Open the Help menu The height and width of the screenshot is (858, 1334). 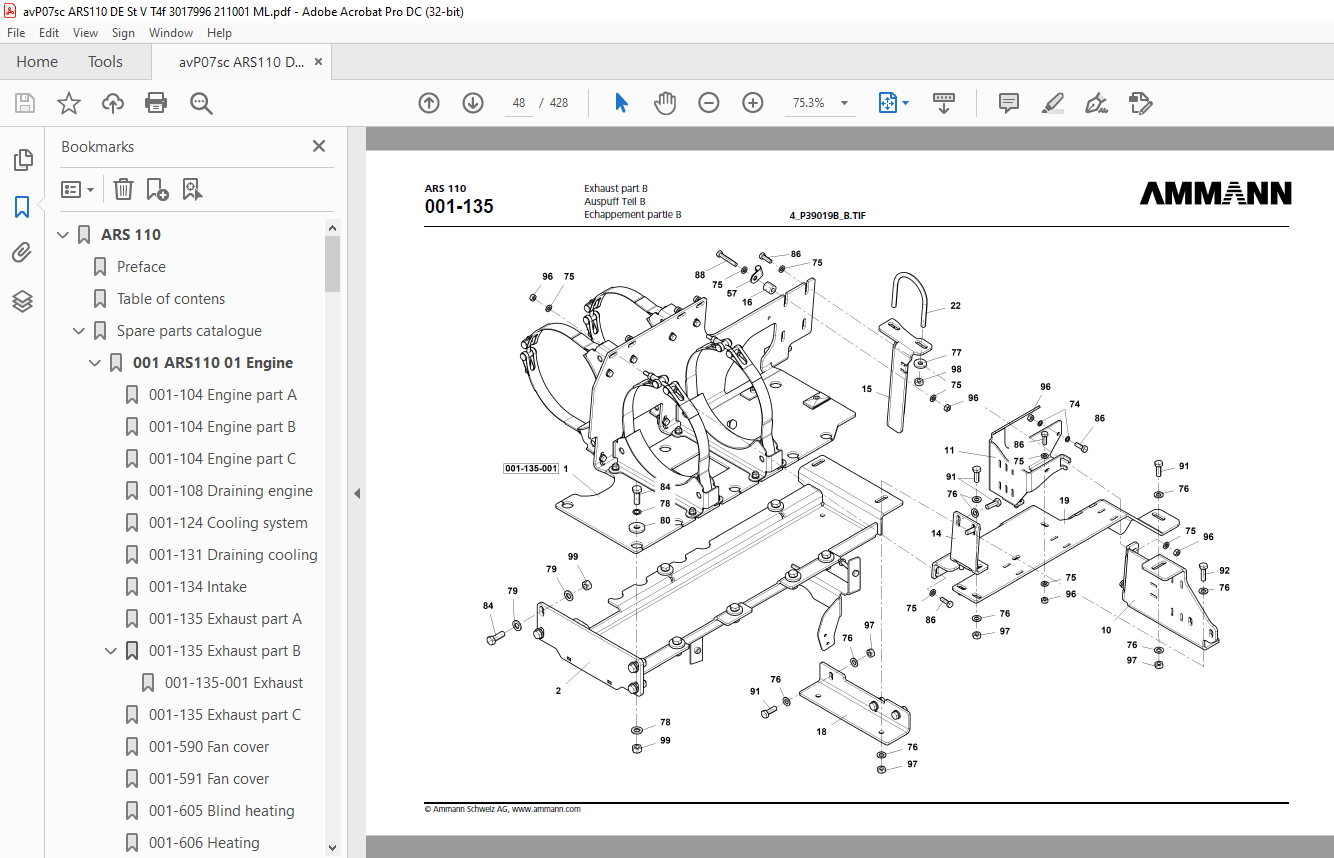[x=219, y=33]
